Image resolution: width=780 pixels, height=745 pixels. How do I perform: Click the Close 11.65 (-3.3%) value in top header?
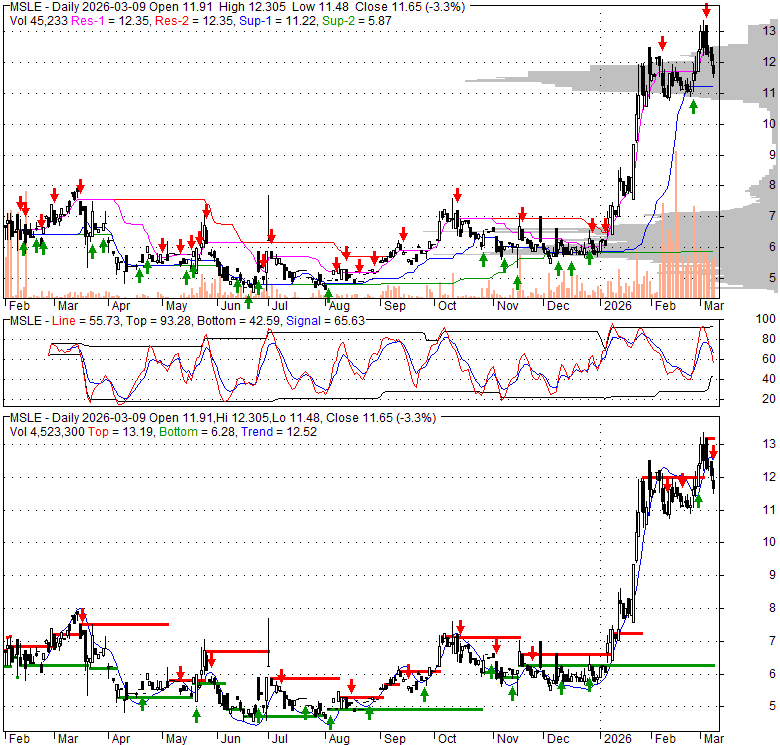click(x=410, y=7)
